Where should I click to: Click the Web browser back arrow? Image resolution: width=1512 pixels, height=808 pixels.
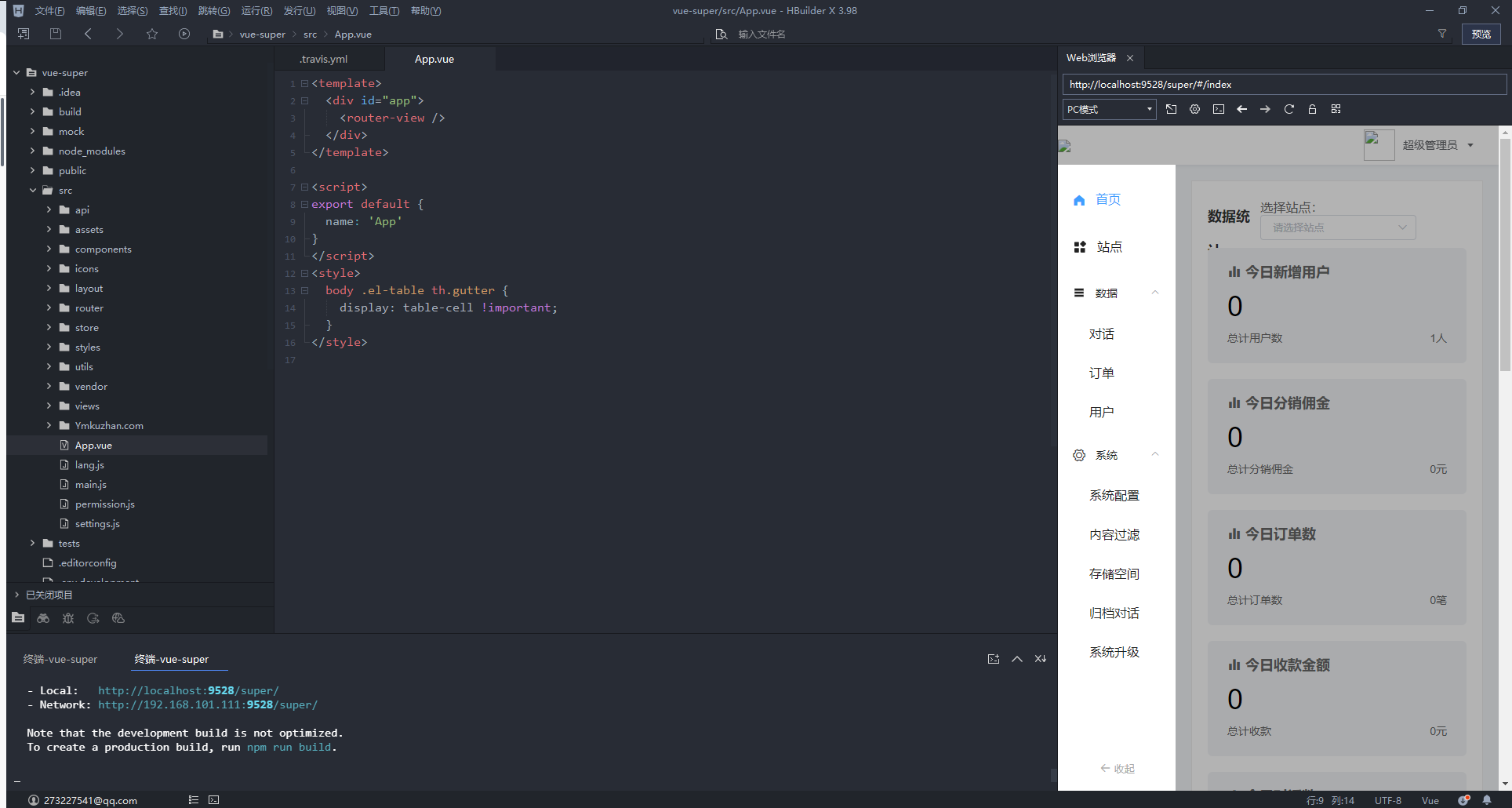pyautogui.click(x=1241, y=109)
